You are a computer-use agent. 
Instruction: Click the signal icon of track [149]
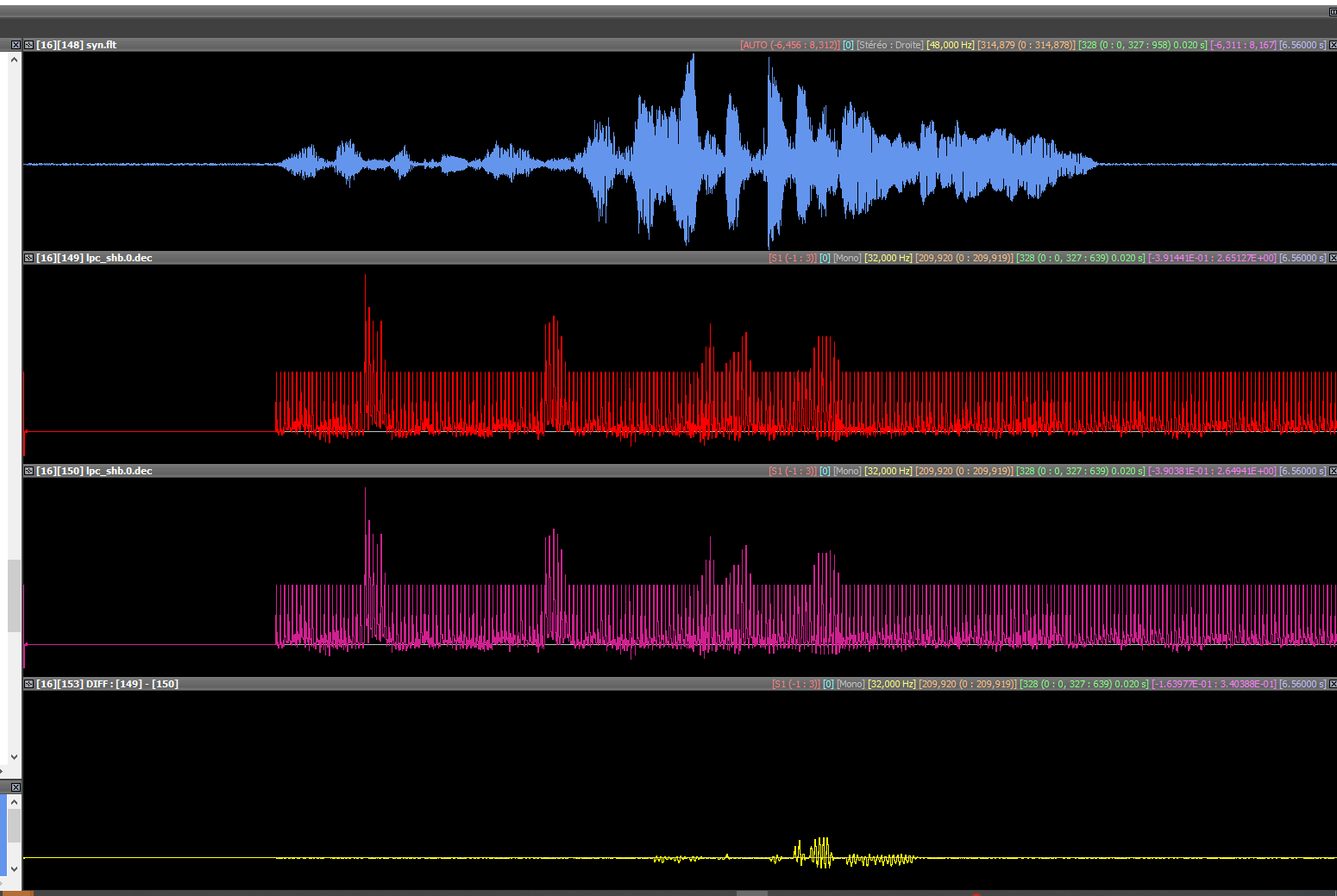tap(28, 258)
